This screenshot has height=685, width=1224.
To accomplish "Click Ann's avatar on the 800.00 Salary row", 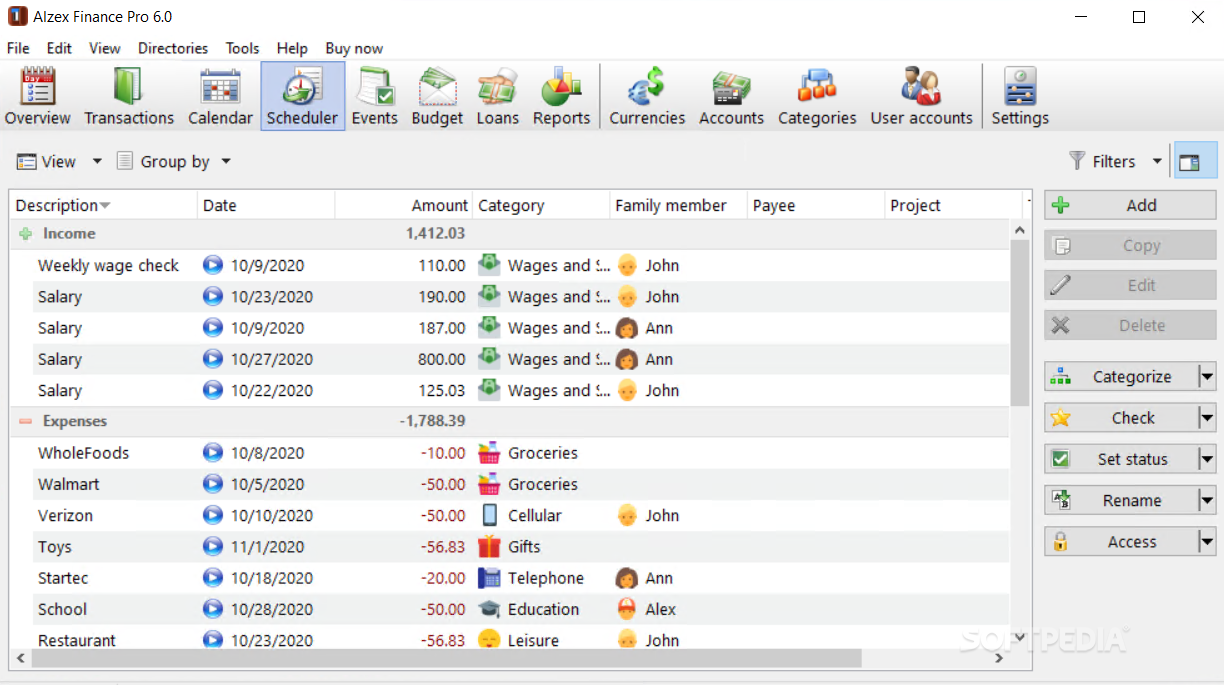I will coord(627,359).
